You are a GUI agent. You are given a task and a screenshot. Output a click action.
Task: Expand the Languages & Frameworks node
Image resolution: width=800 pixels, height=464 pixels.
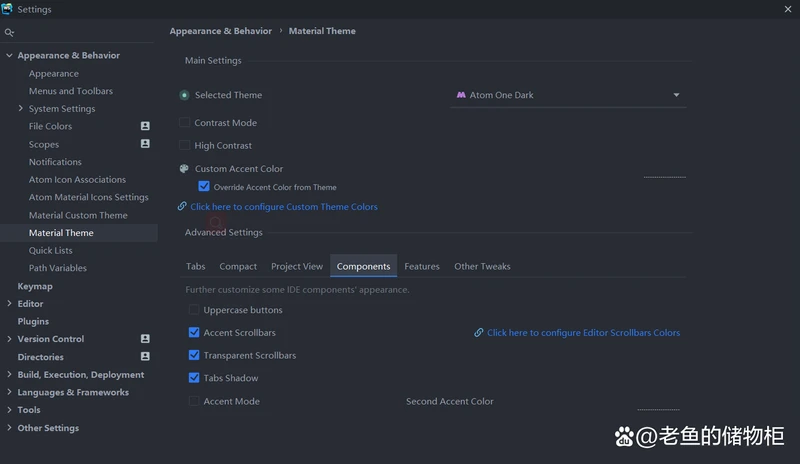[9, 392]
